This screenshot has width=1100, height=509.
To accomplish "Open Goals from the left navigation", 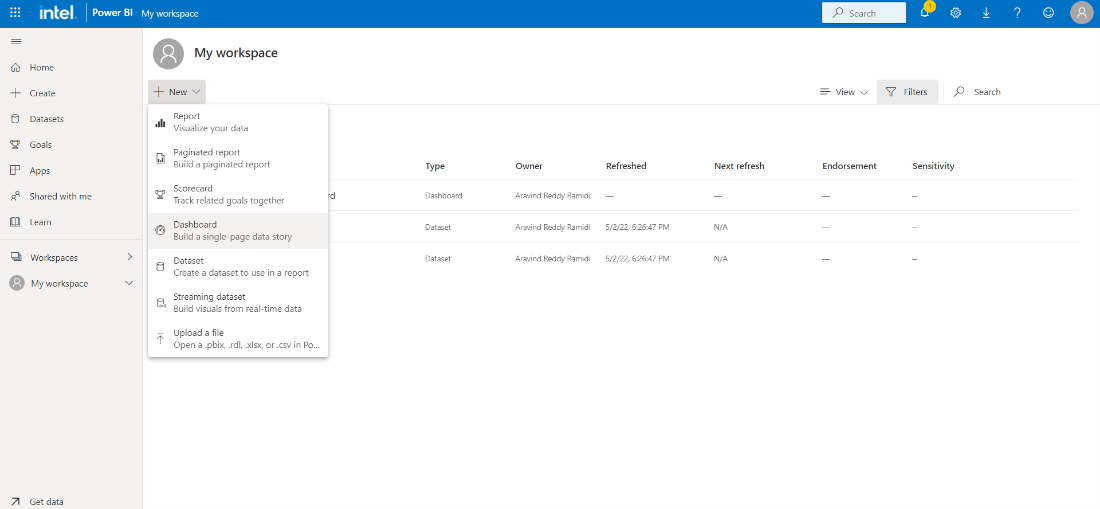I will 40,145.
